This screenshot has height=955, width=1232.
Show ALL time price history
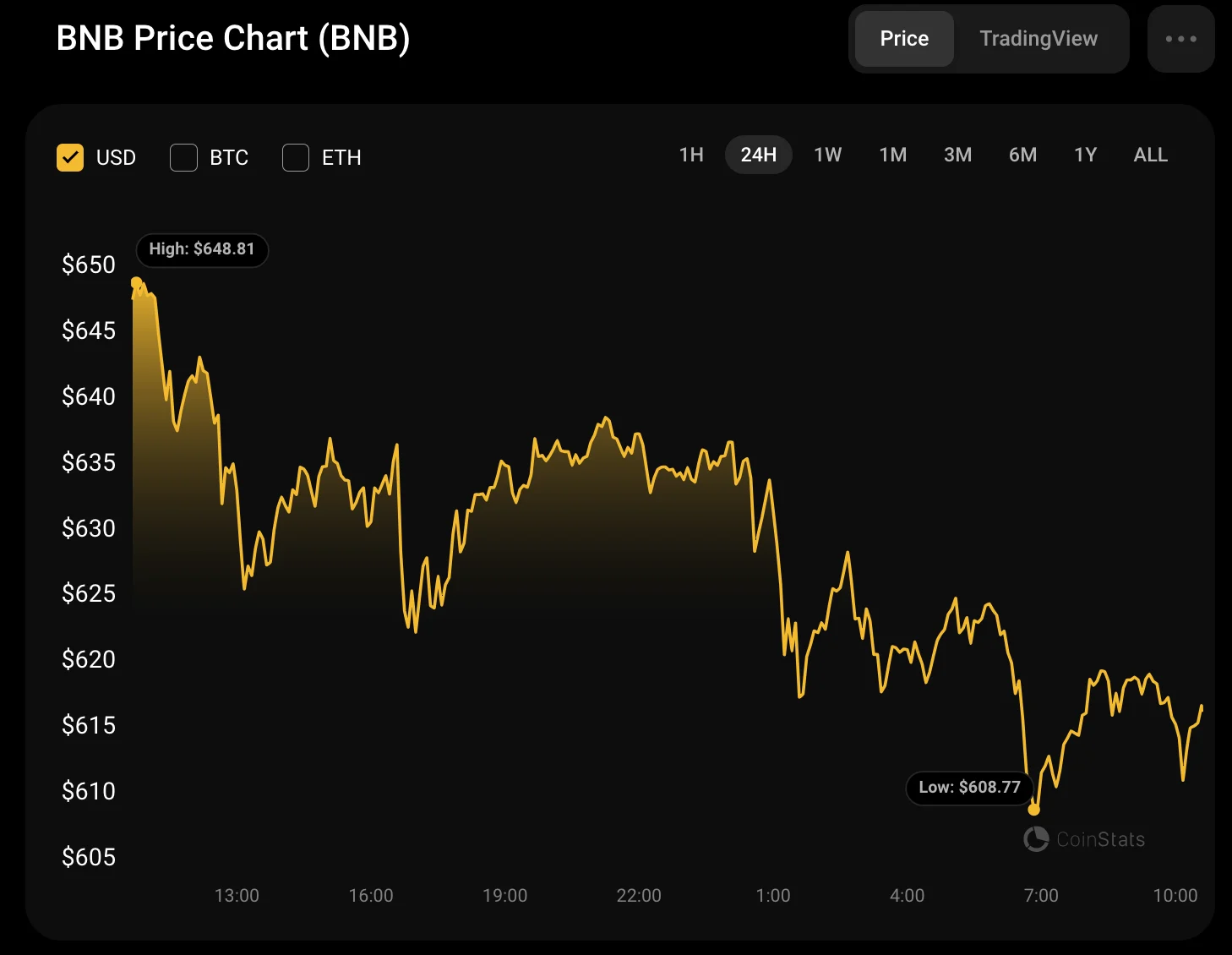(x=1150, y=155)
